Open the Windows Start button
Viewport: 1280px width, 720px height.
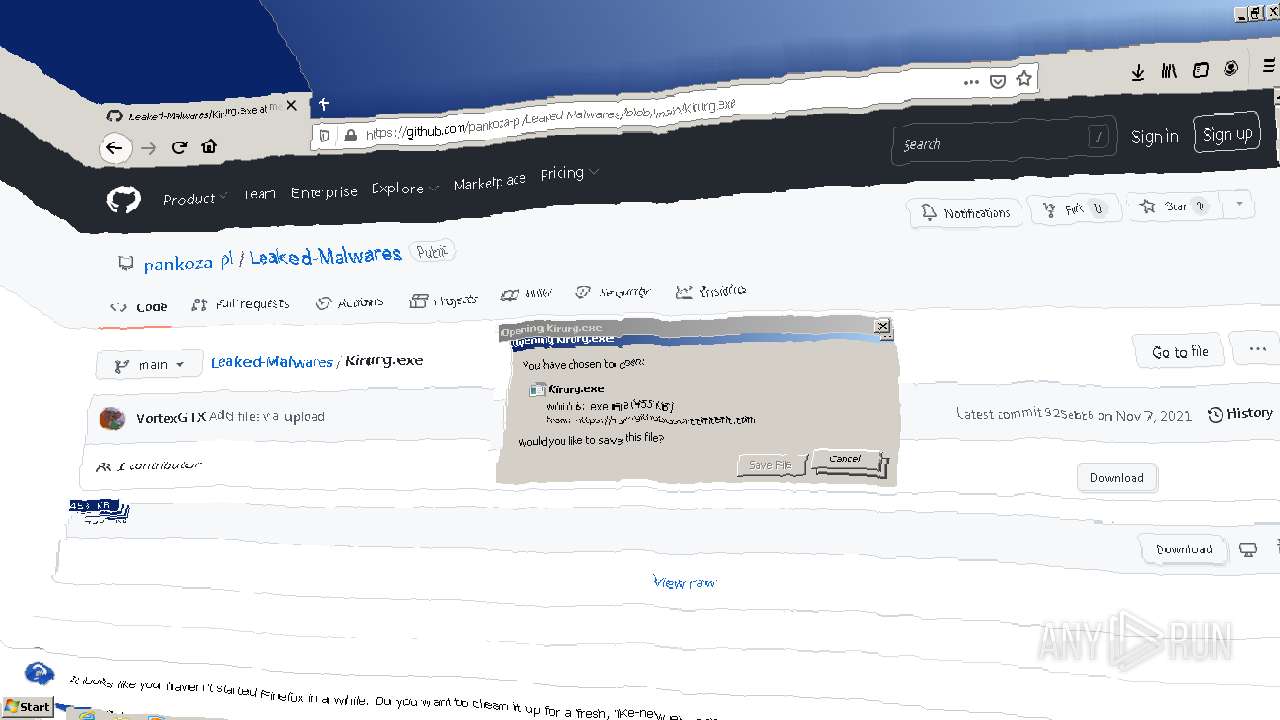click(27, 707)
